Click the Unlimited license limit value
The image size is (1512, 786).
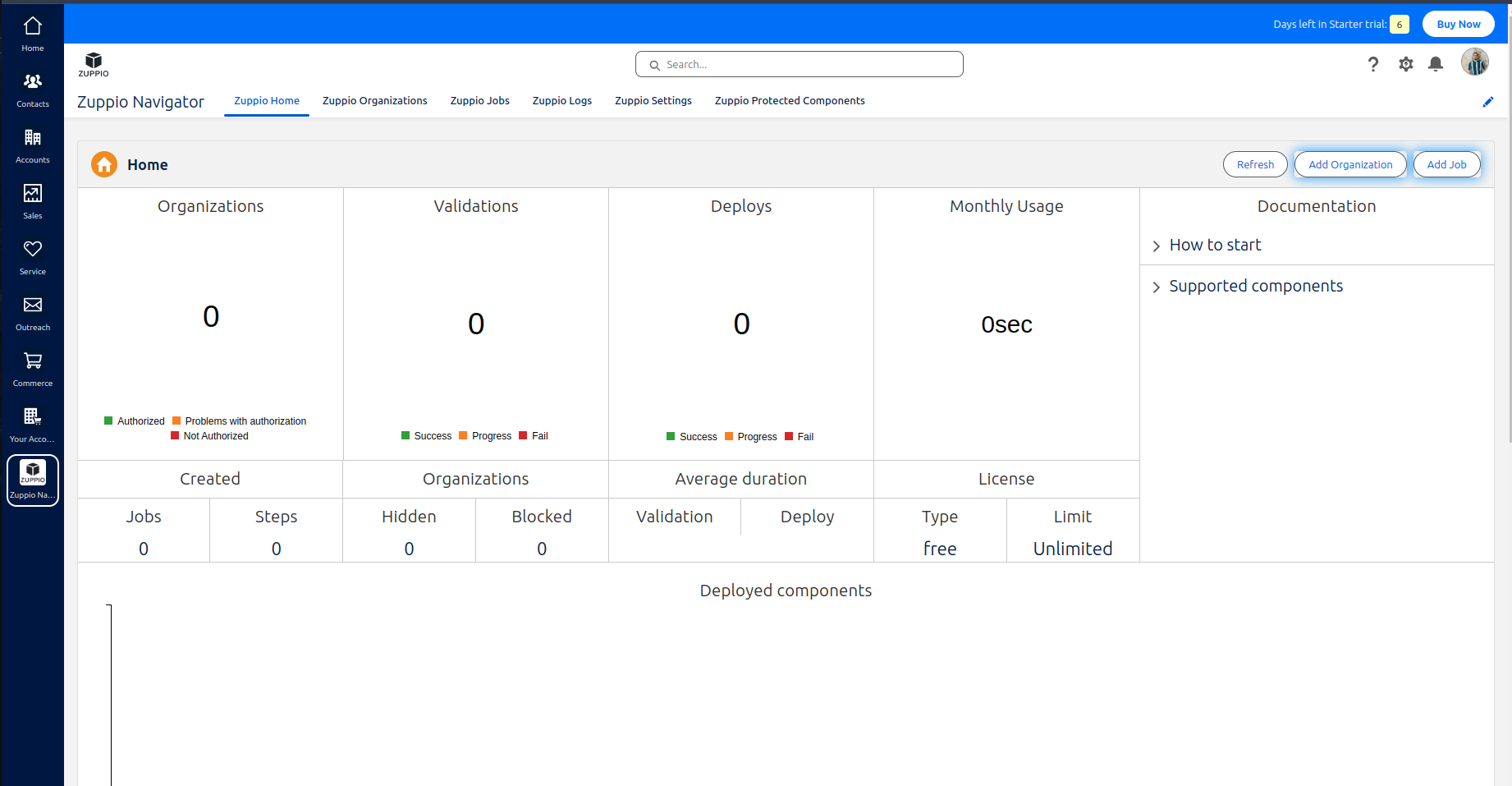1073,549
